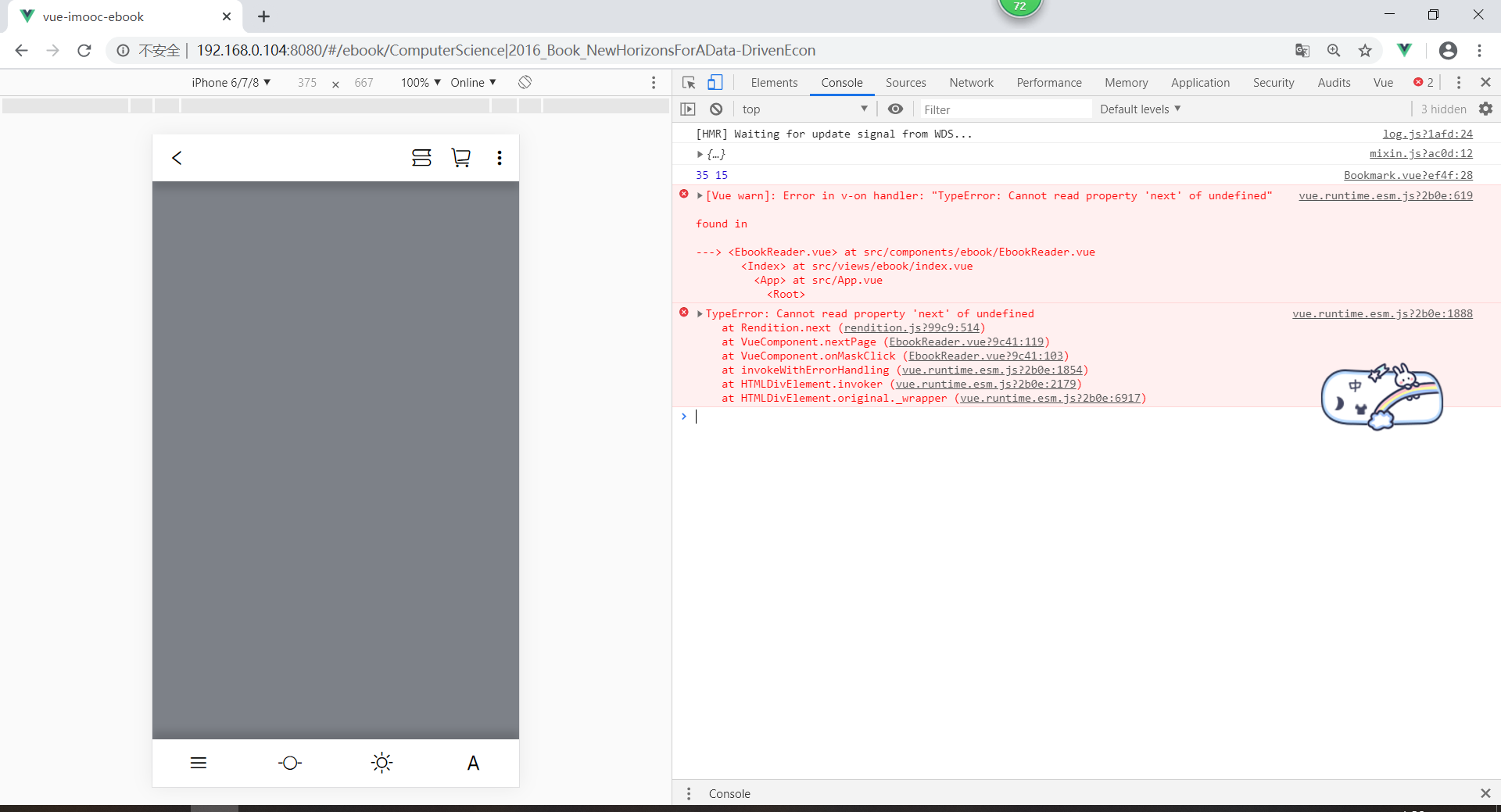Switch to the Security tab
Viewport: 1501px width, 812px height.
(x=1274, y=82)
